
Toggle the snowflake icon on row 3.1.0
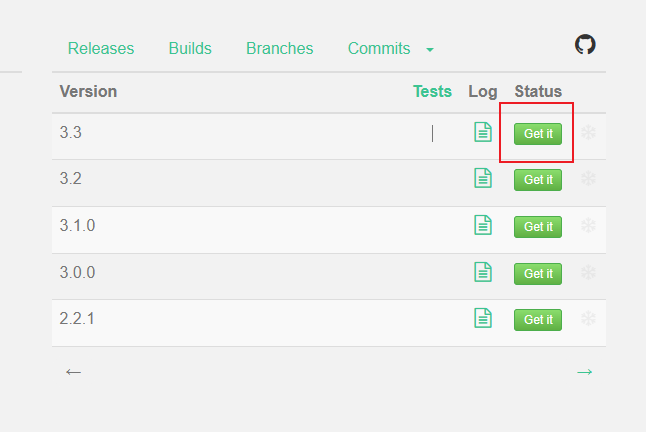(x=588, y=226)
